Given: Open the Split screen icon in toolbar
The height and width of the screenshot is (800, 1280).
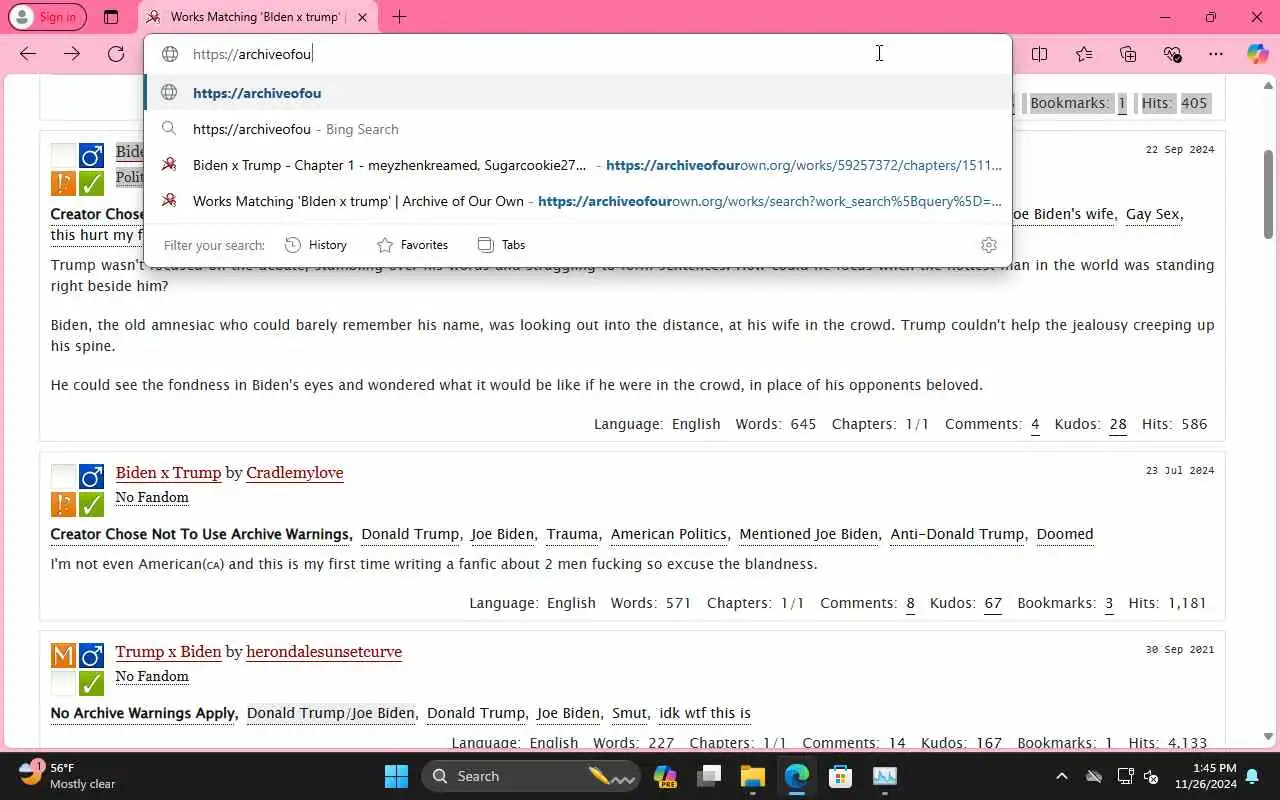Looking at the screenshot, I should 1040,54.
